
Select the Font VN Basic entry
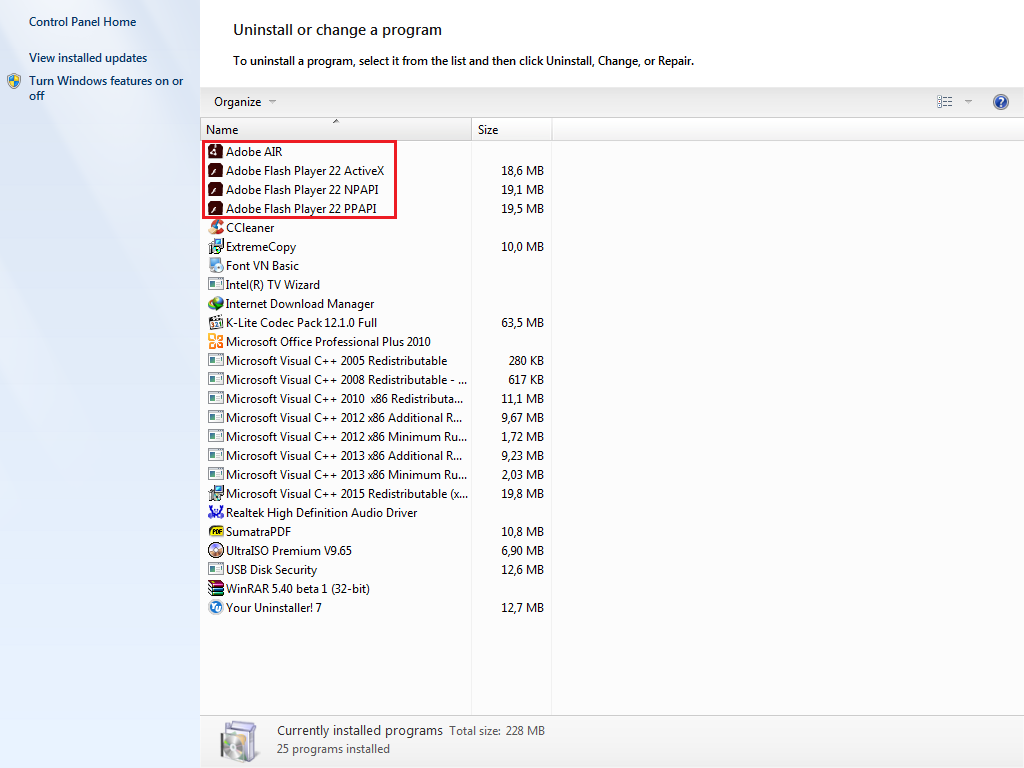click(262, 266)
